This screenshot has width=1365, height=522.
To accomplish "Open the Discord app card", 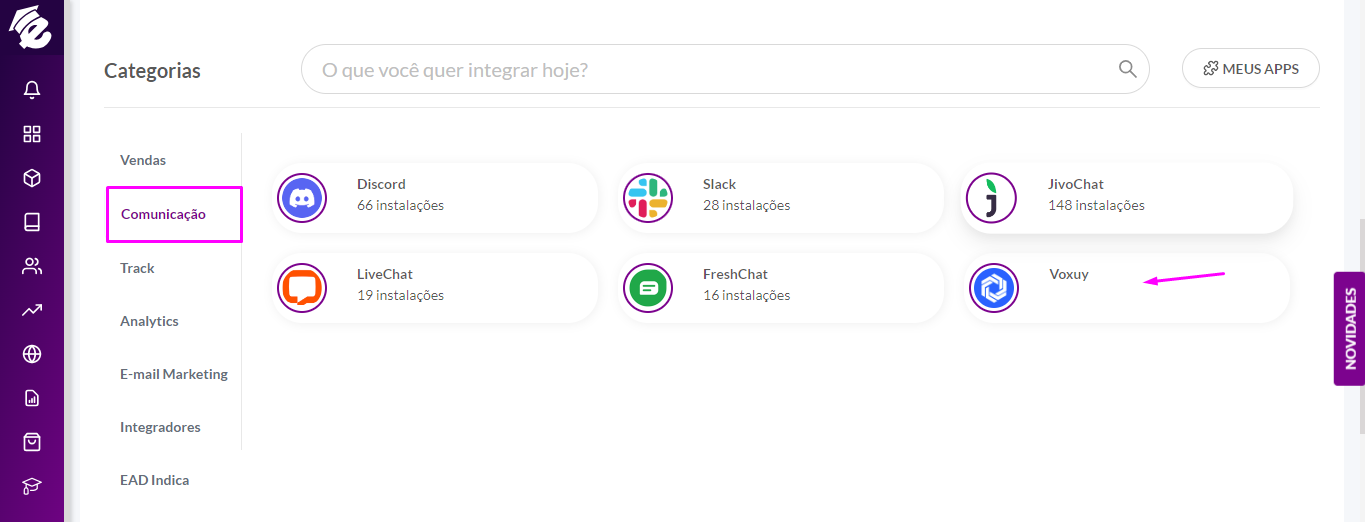I will [435, 198].
